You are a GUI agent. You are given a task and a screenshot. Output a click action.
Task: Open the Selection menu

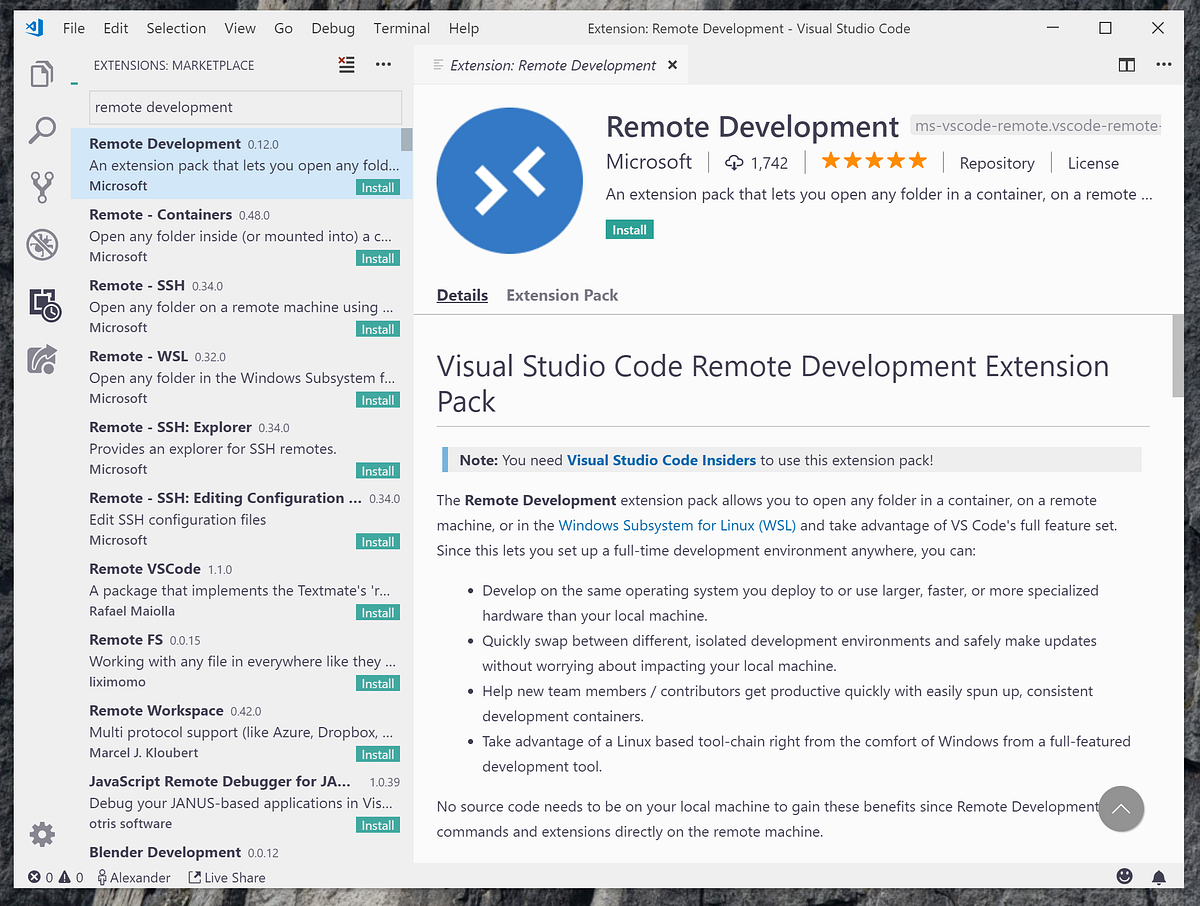(x=176, y=28)
